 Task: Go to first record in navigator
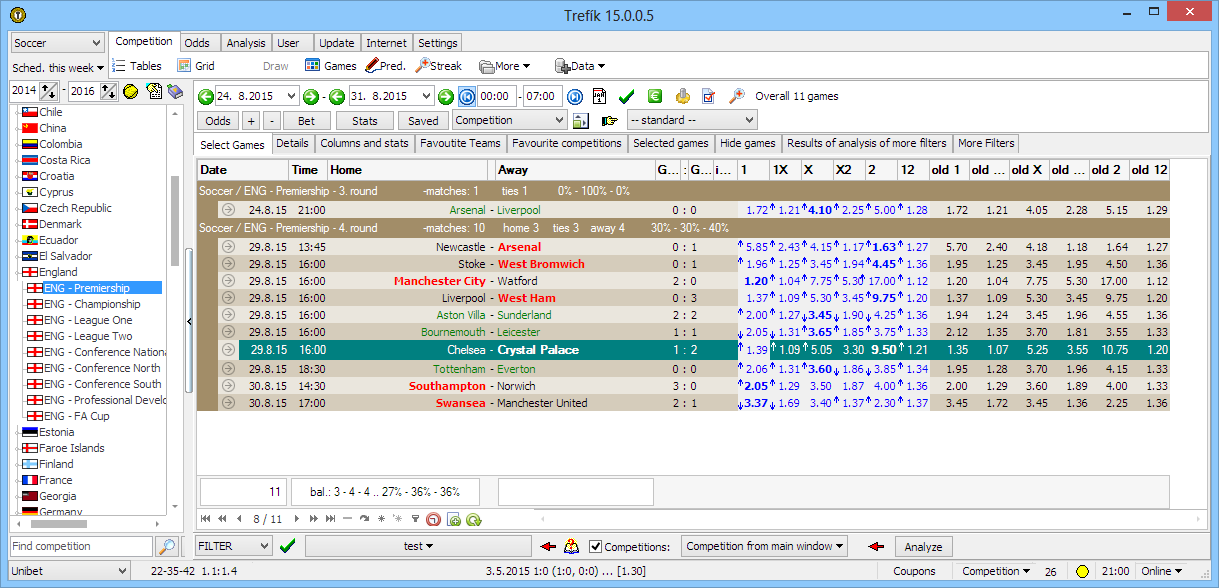(206, 519)
